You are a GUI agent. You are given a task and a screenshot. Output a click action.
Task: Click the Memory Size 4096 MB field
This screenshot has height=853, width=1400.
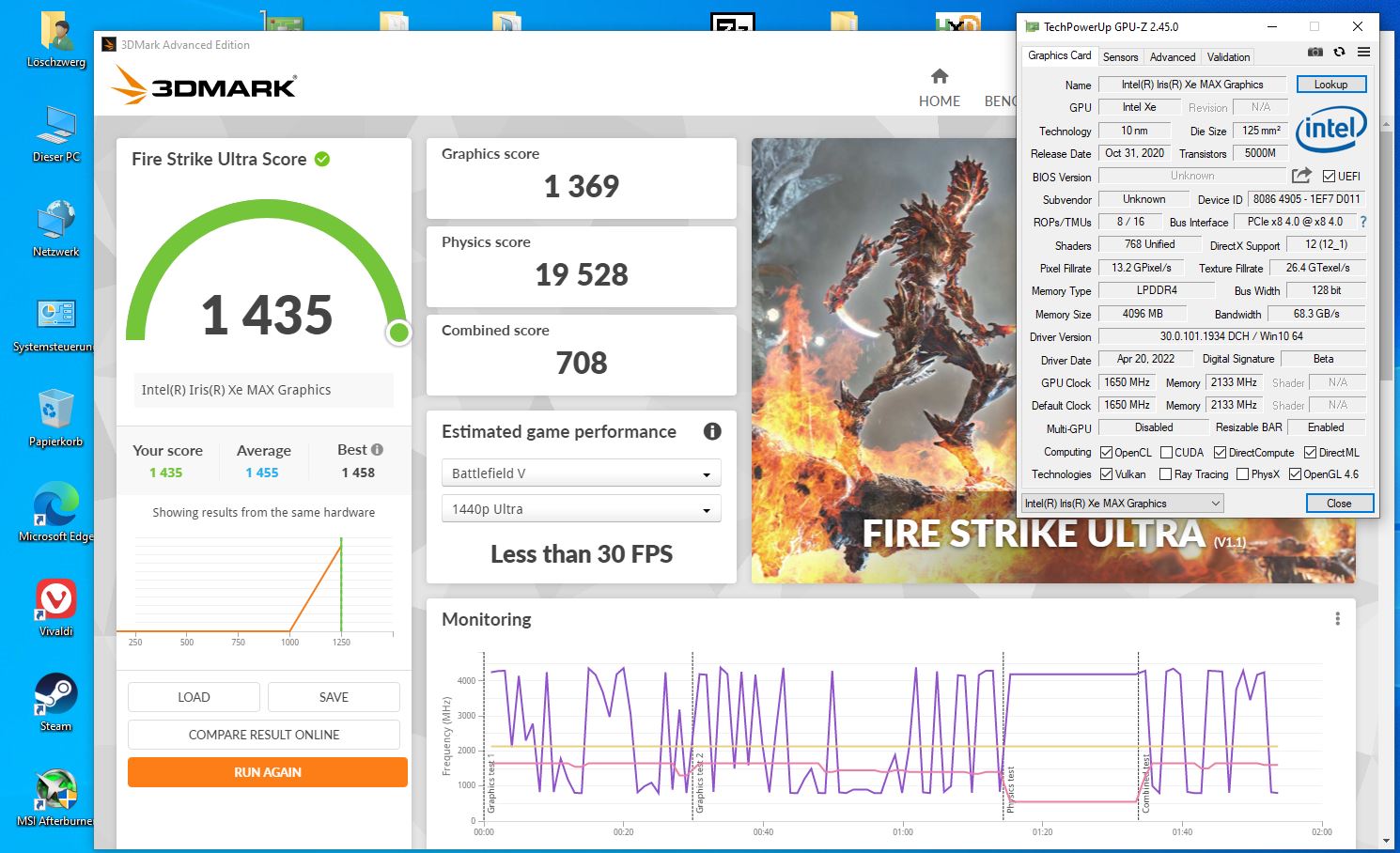(1143, 314)
